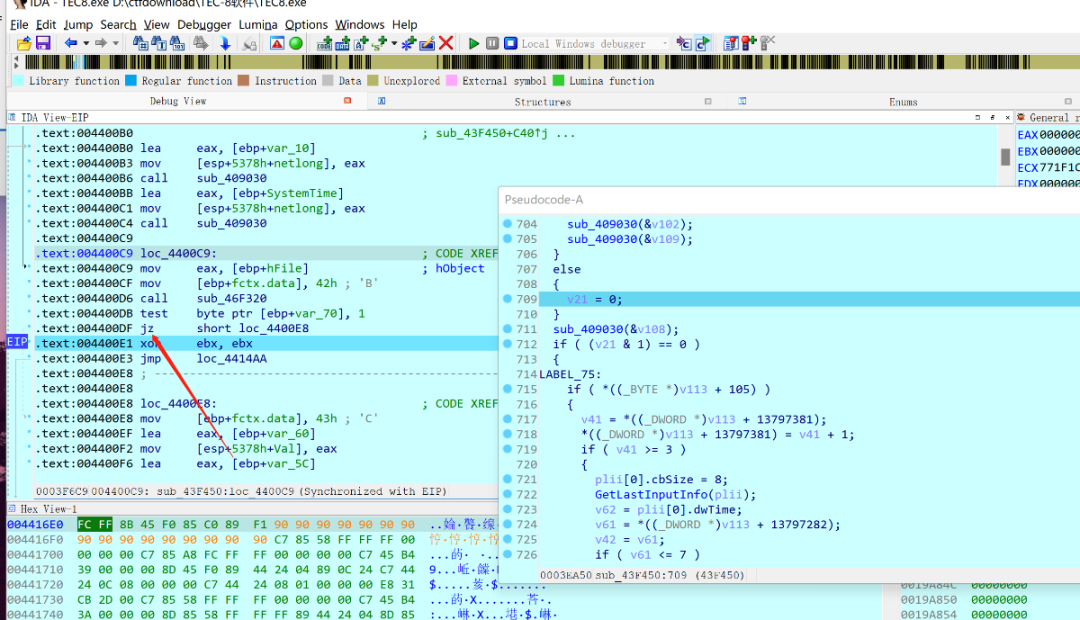
Task: Open the Lumina menu
Action: pyautogui.click(x=258, y=25)
